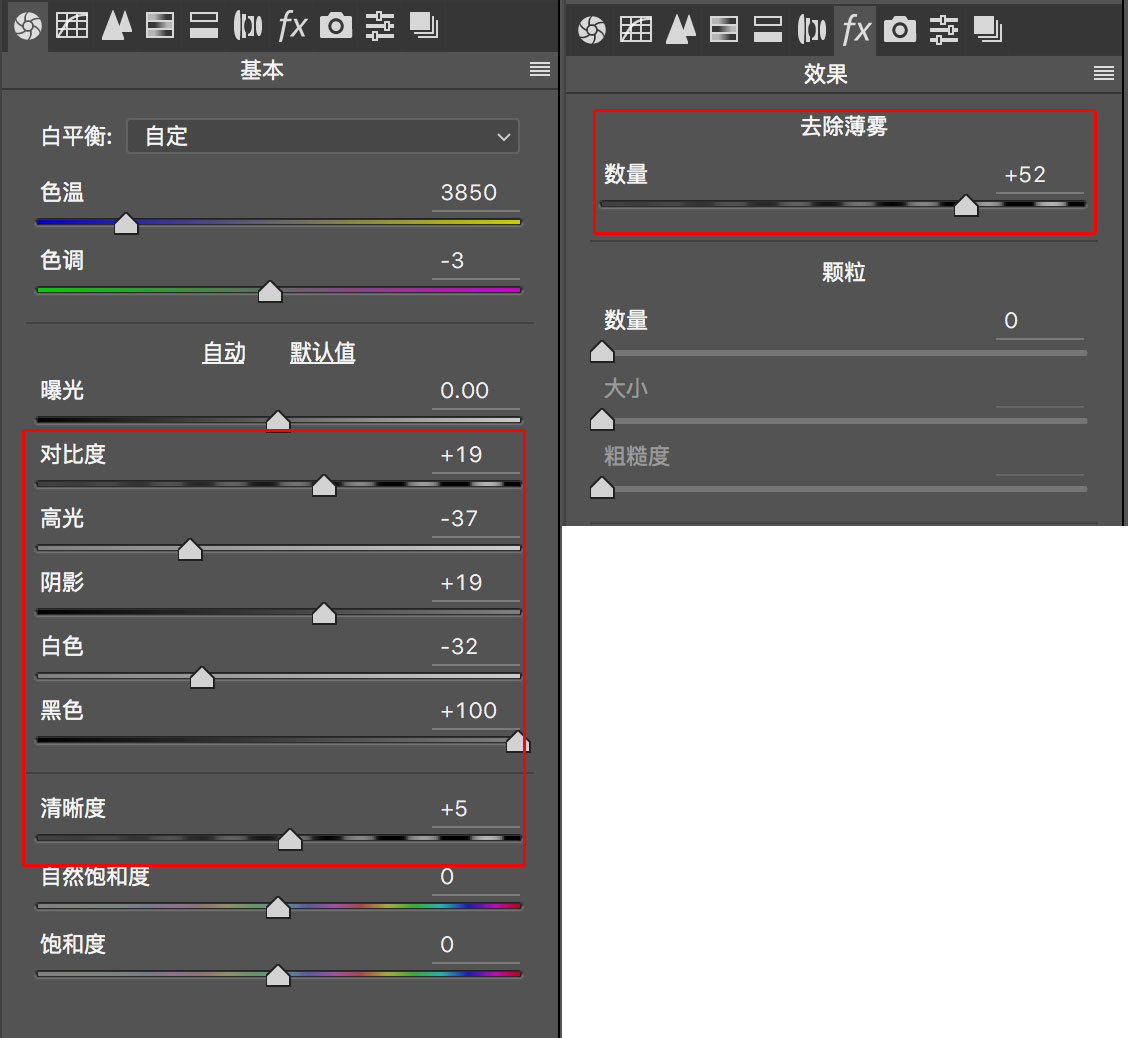Click the 阴影 slider handle
The height and width of the screenshot is (1038, 1128).
[x=324, y=614]
